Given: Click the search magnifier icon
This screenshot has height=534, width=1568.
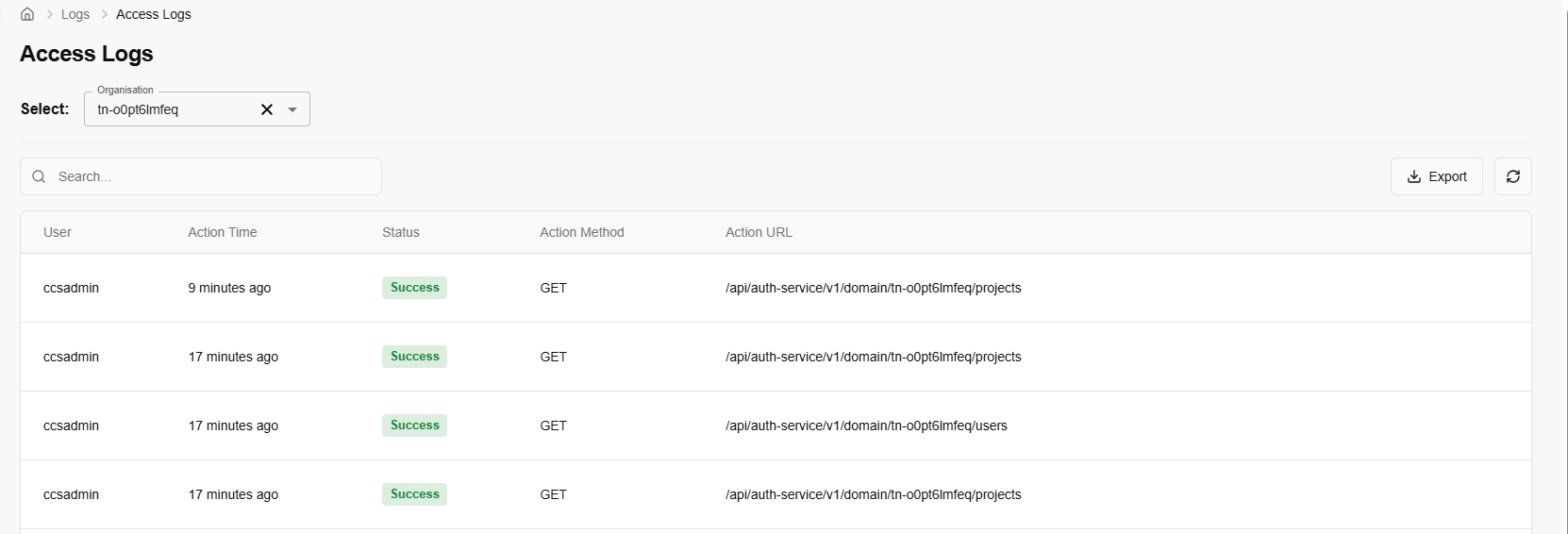Looking at the screenshot, I should [x=39, y=176].
